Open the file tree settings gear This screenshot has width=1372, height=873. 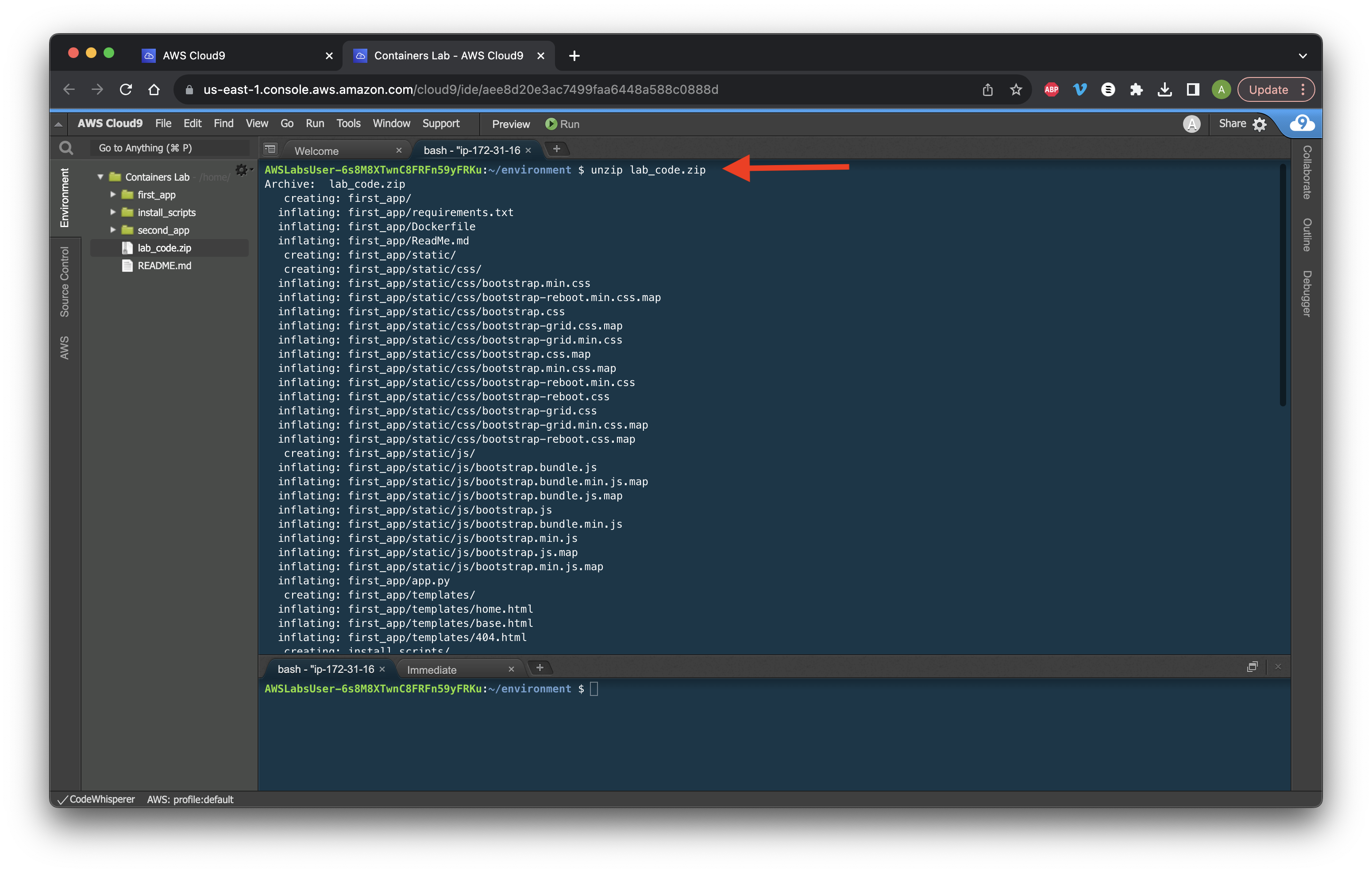click(242, 170)
